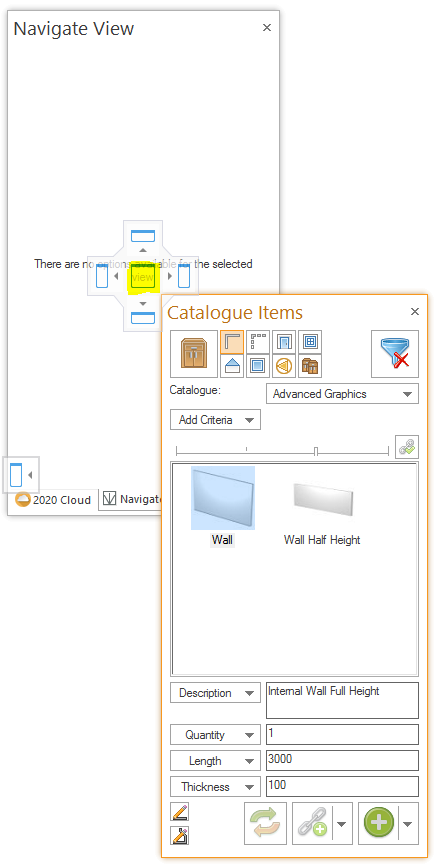Switch to the Navigate tab

(131, 500)
